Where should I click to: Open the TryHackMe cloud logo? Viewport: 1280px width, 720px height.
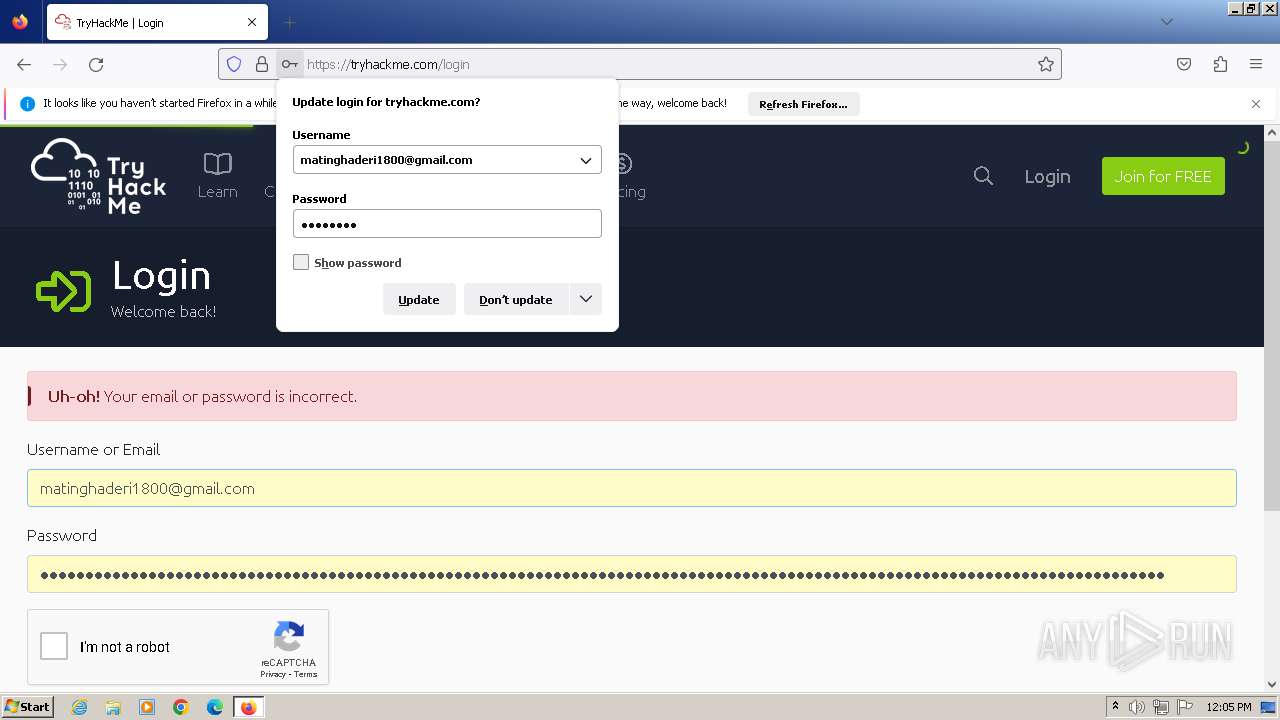(98, 176)
